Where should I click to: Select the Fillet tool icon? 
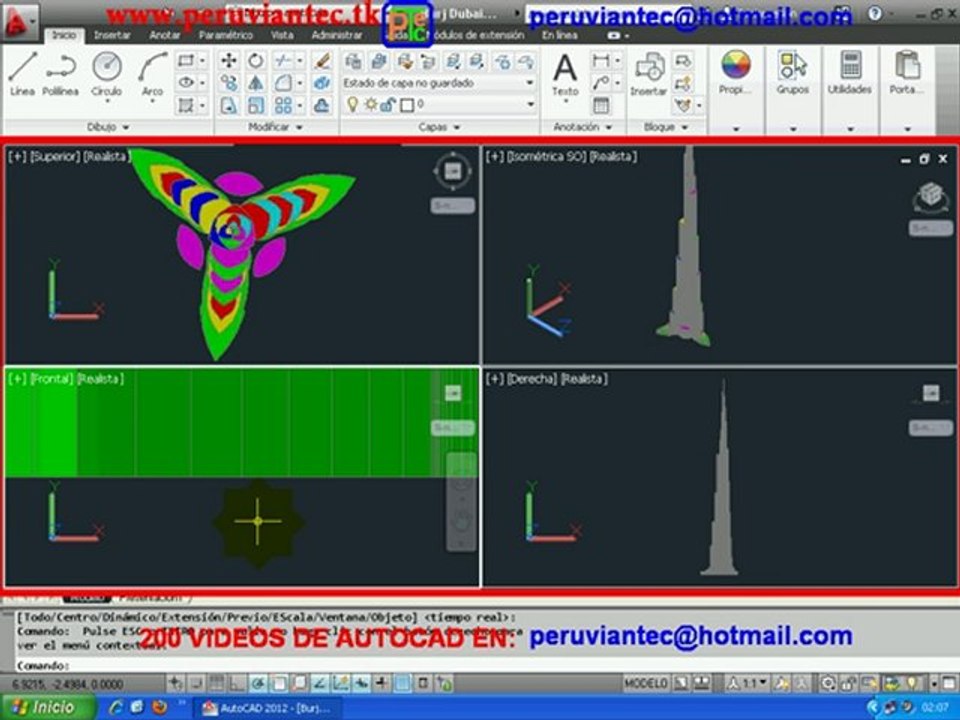tap(282, 83)
